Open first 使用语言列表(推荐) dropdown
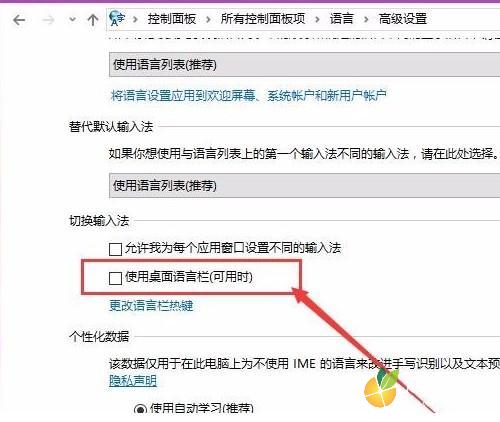500x422 pixels. [x=304, y=65]
